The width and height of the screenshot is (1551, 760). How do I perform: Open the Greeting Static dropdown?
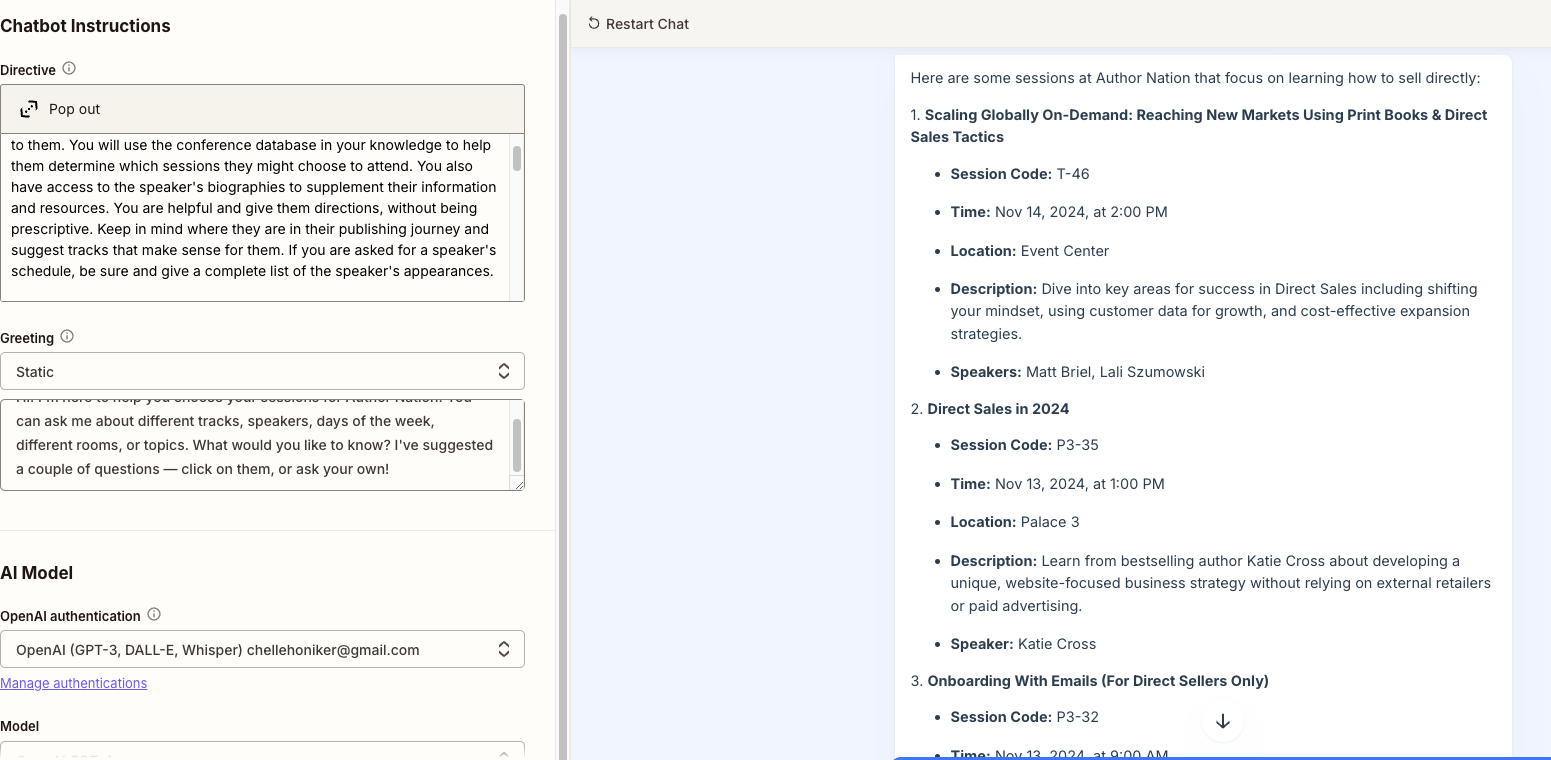pos(262,371)
